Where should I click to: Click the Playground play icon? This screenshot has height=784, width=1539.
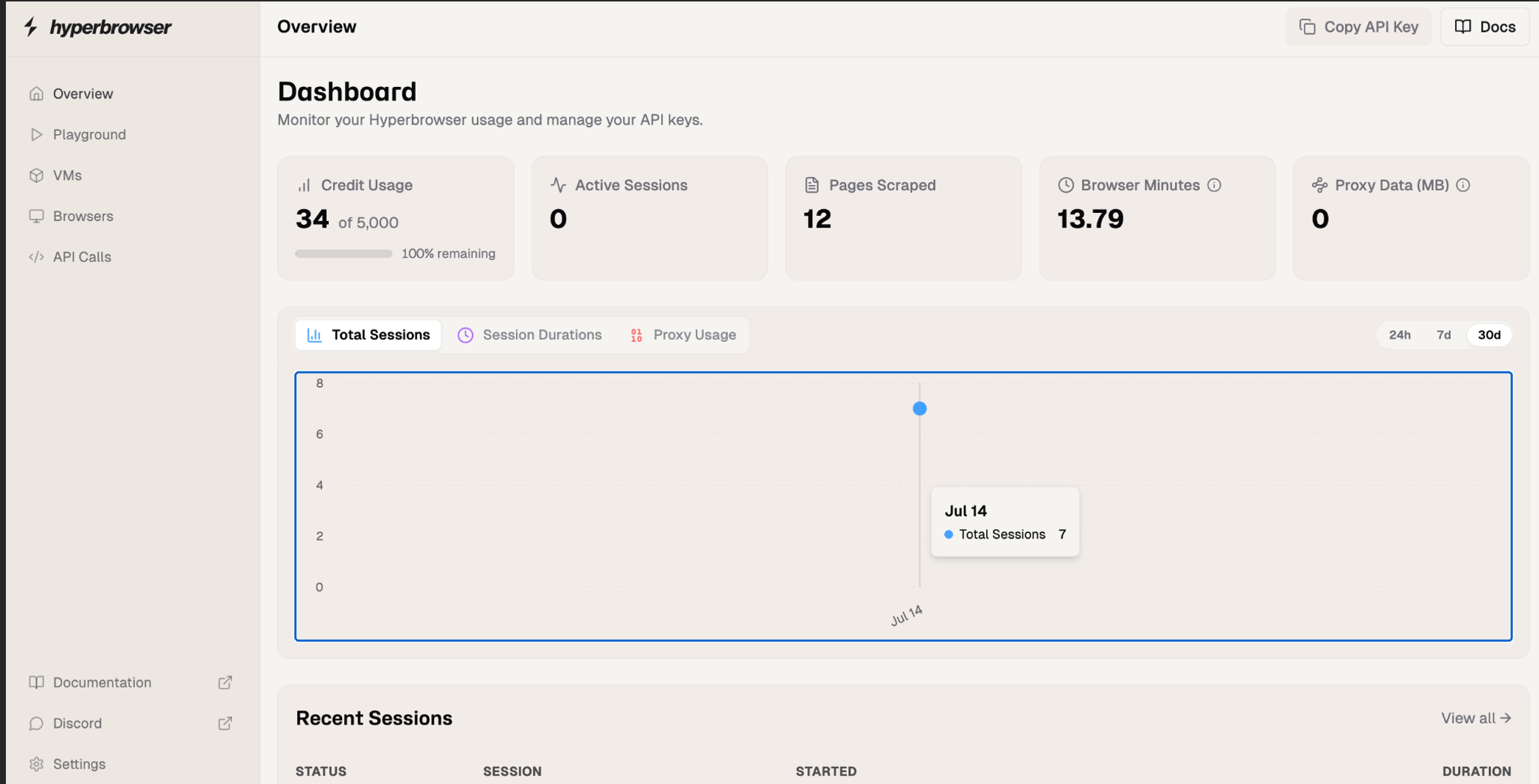pos(36,134)
